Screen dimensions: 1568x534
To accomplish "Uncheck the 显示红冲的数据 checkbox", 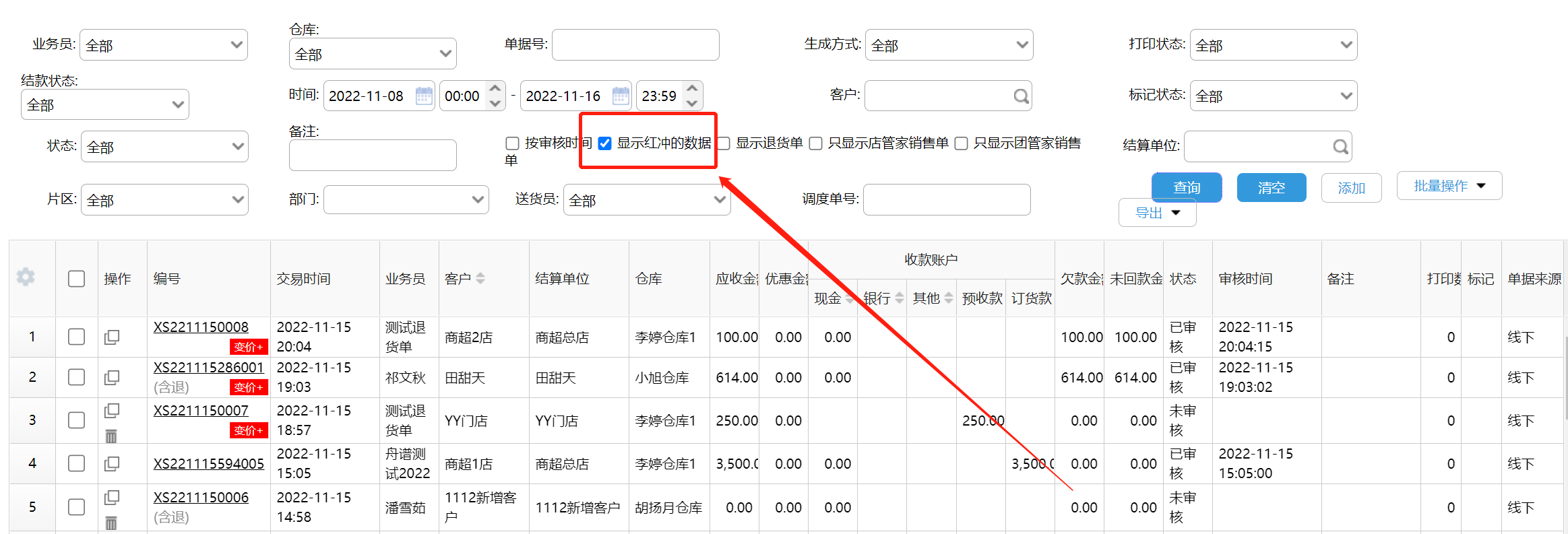I will coord(604,143).
